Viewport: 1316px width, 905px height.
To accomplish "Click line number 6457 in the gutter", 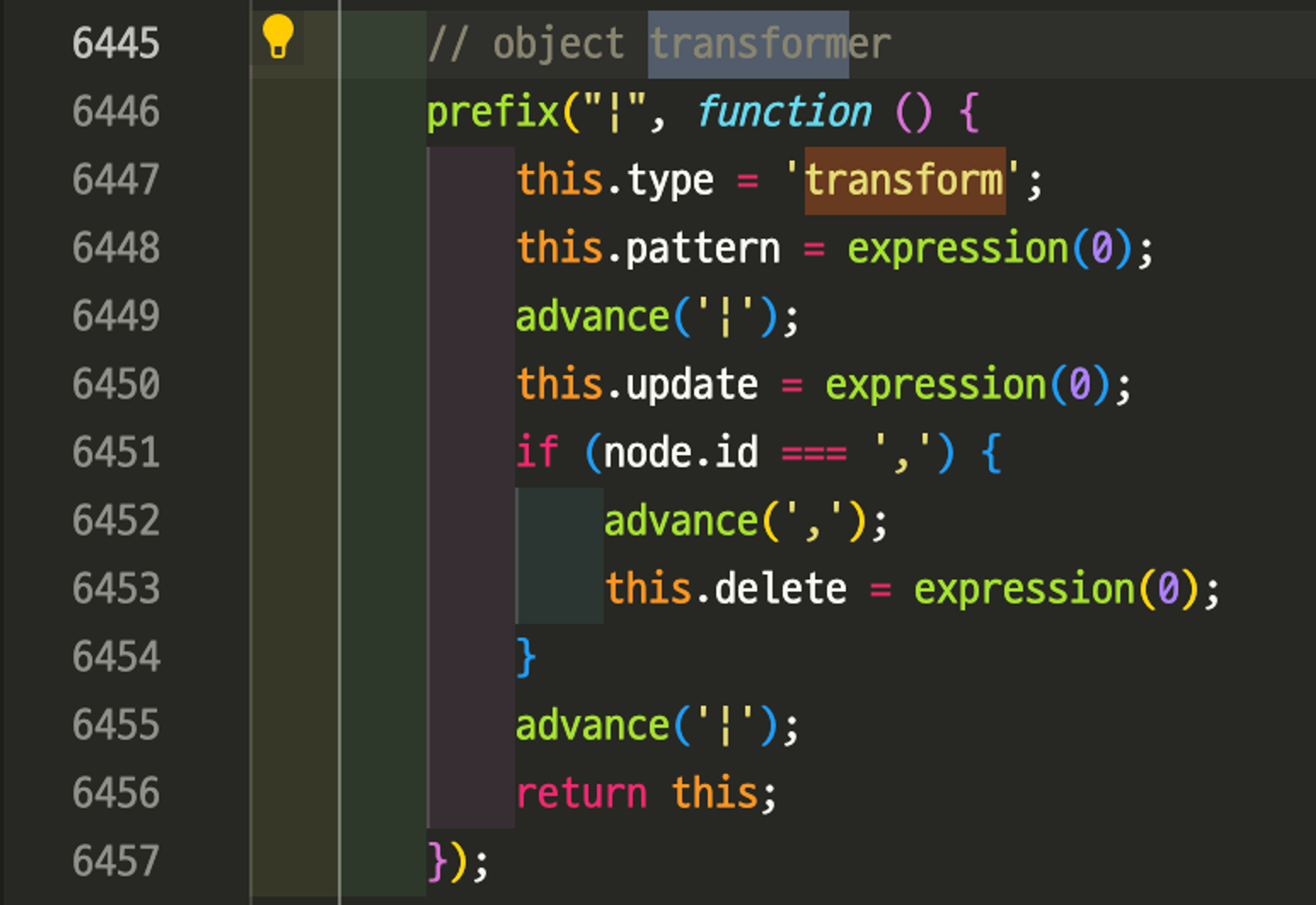I will [116, 861].
